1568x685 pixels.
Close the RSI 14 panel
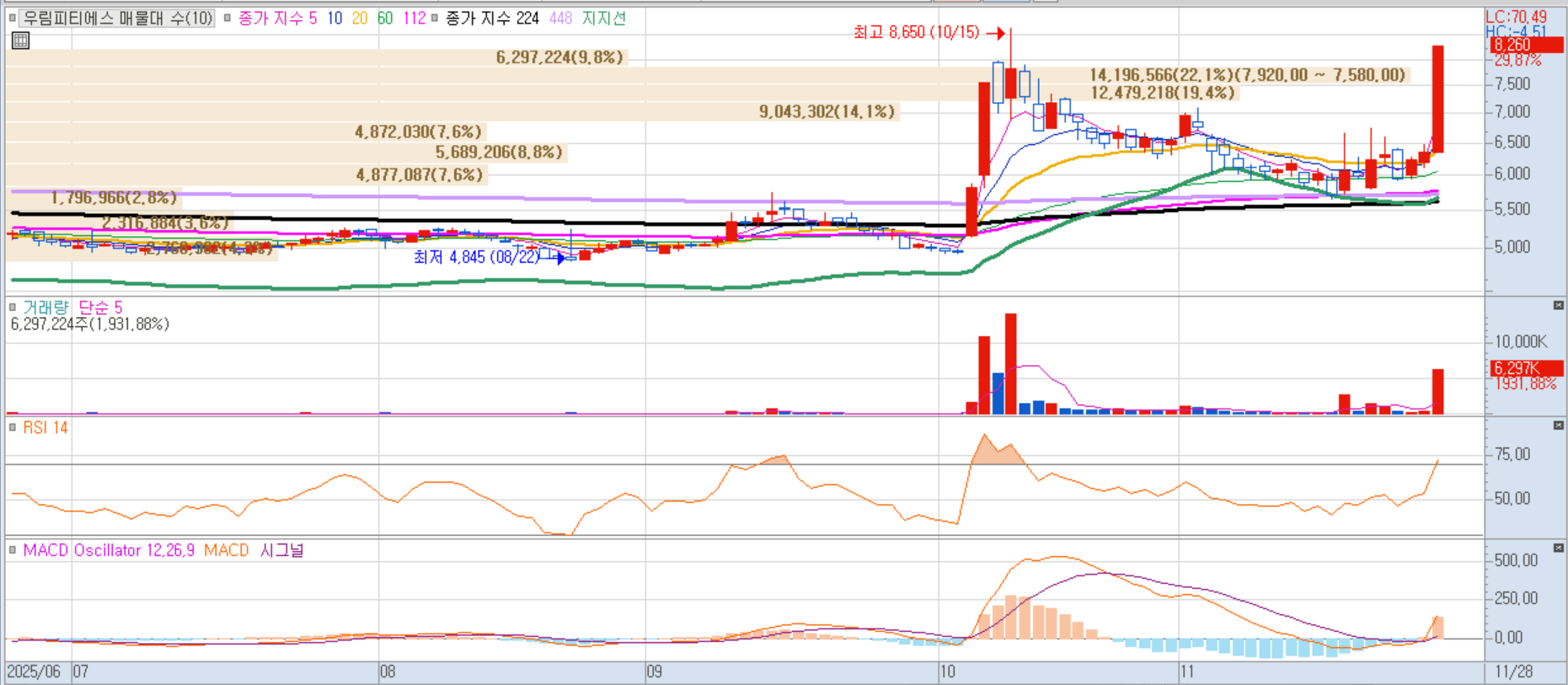(1558, 425)
